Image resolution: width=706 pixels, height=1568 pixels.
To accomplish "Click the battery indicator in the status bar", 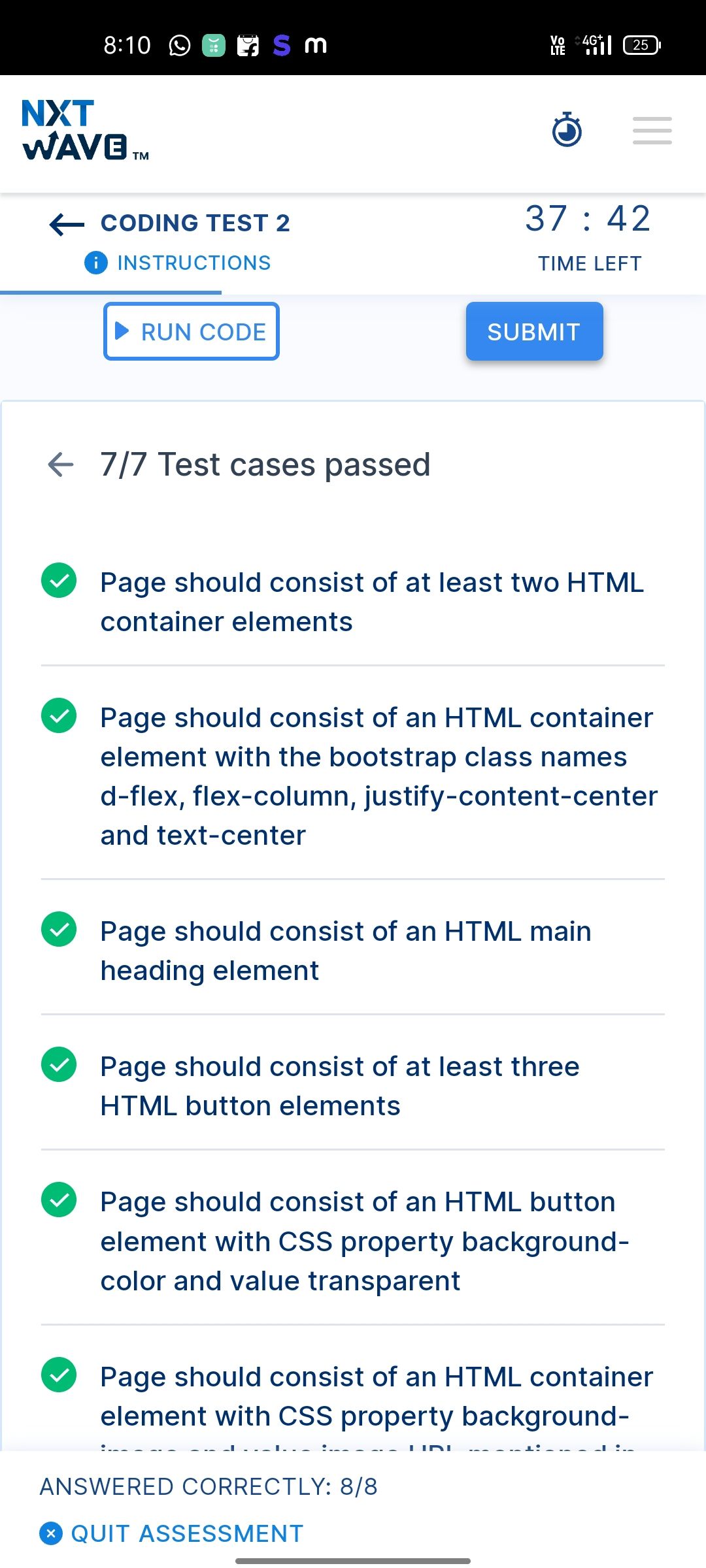I will click(x=642, y=45).
